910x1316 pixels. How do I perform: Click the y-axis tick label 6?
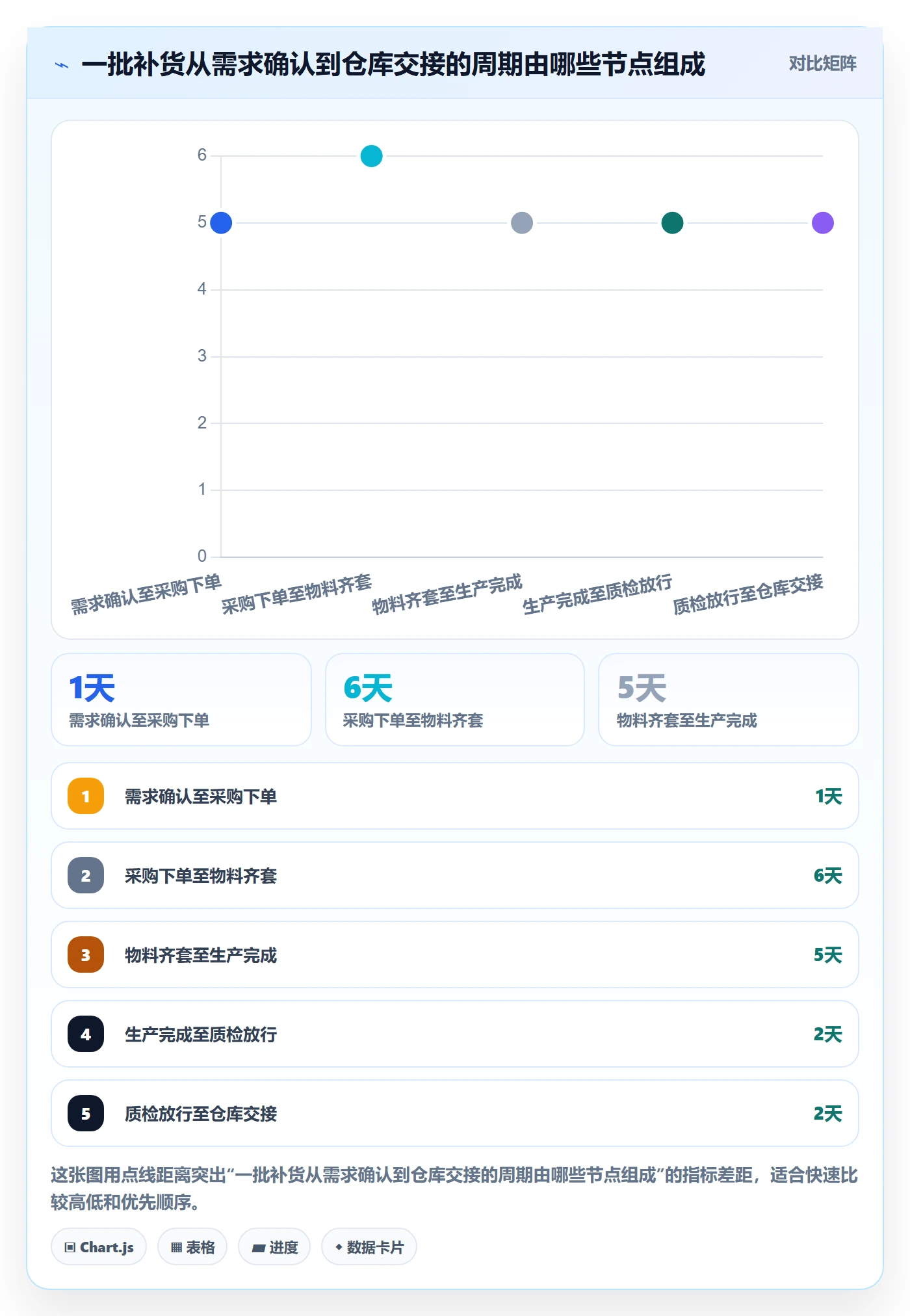click(202, 155)
